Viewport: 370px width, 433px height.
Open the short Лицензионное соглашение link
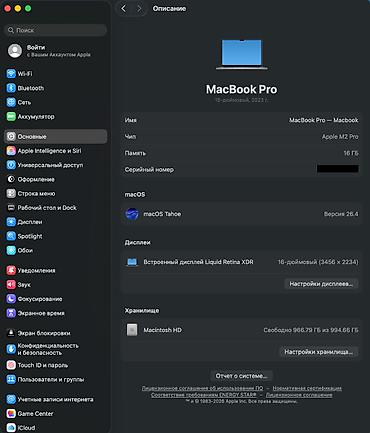coord(299,395)
